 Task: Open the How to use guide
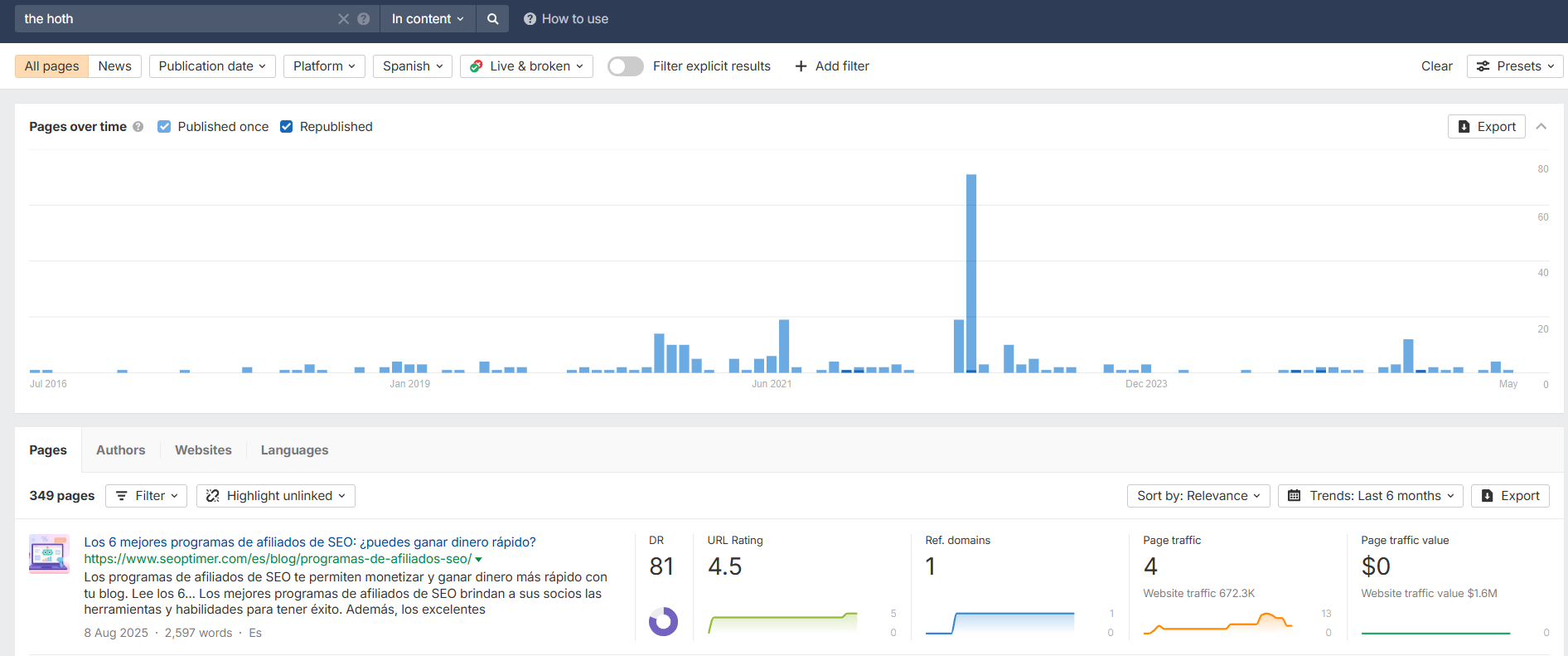tap(566, 19)
